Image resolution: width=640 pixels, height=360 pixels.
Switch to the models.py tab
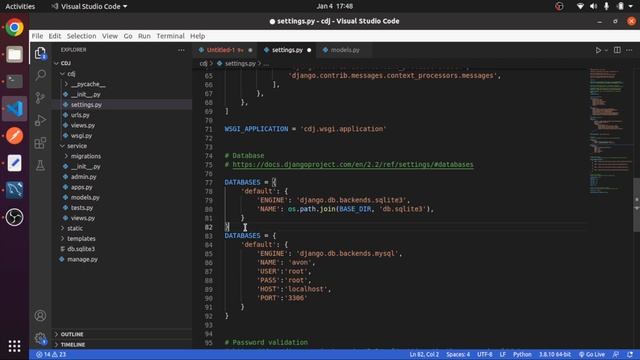click(x=345, y=50)
